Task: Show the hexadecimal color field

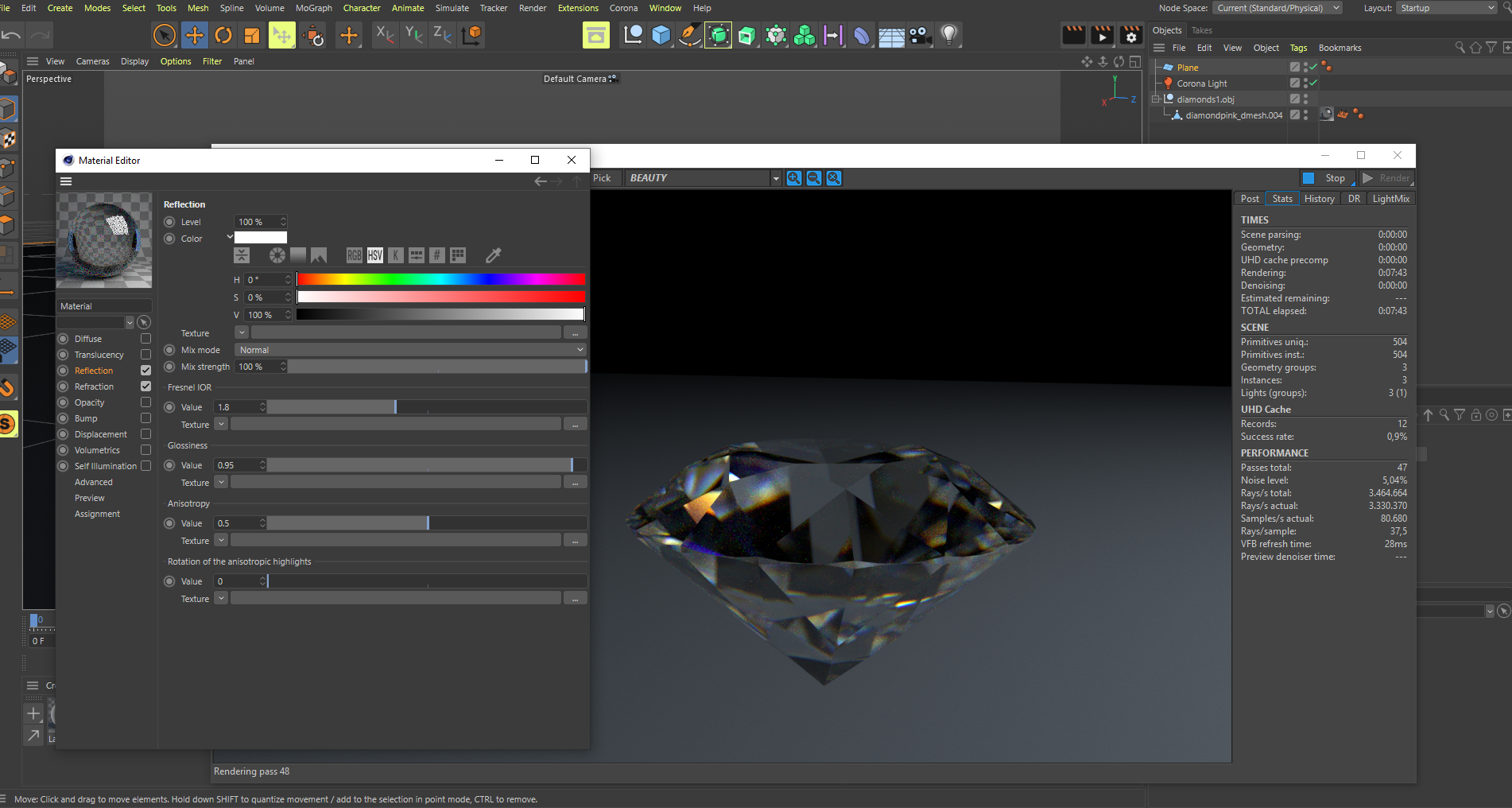Action: click(x=437, y=255)
